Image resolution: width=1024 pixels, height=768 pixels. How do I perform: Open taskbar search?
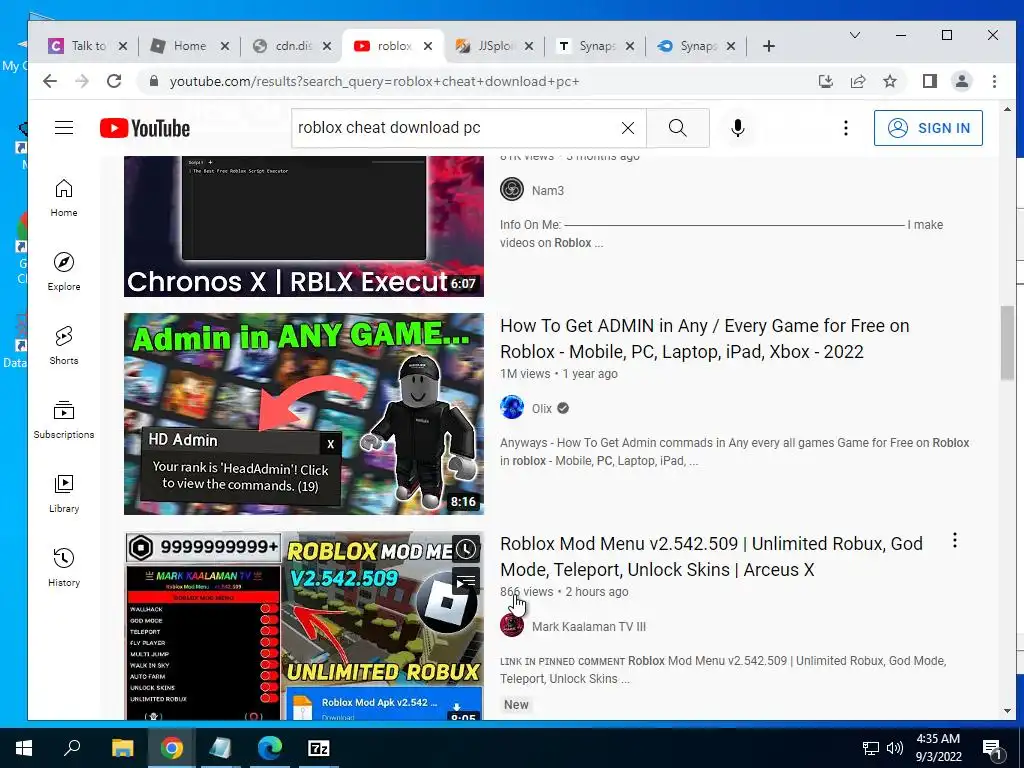(72, 748)
